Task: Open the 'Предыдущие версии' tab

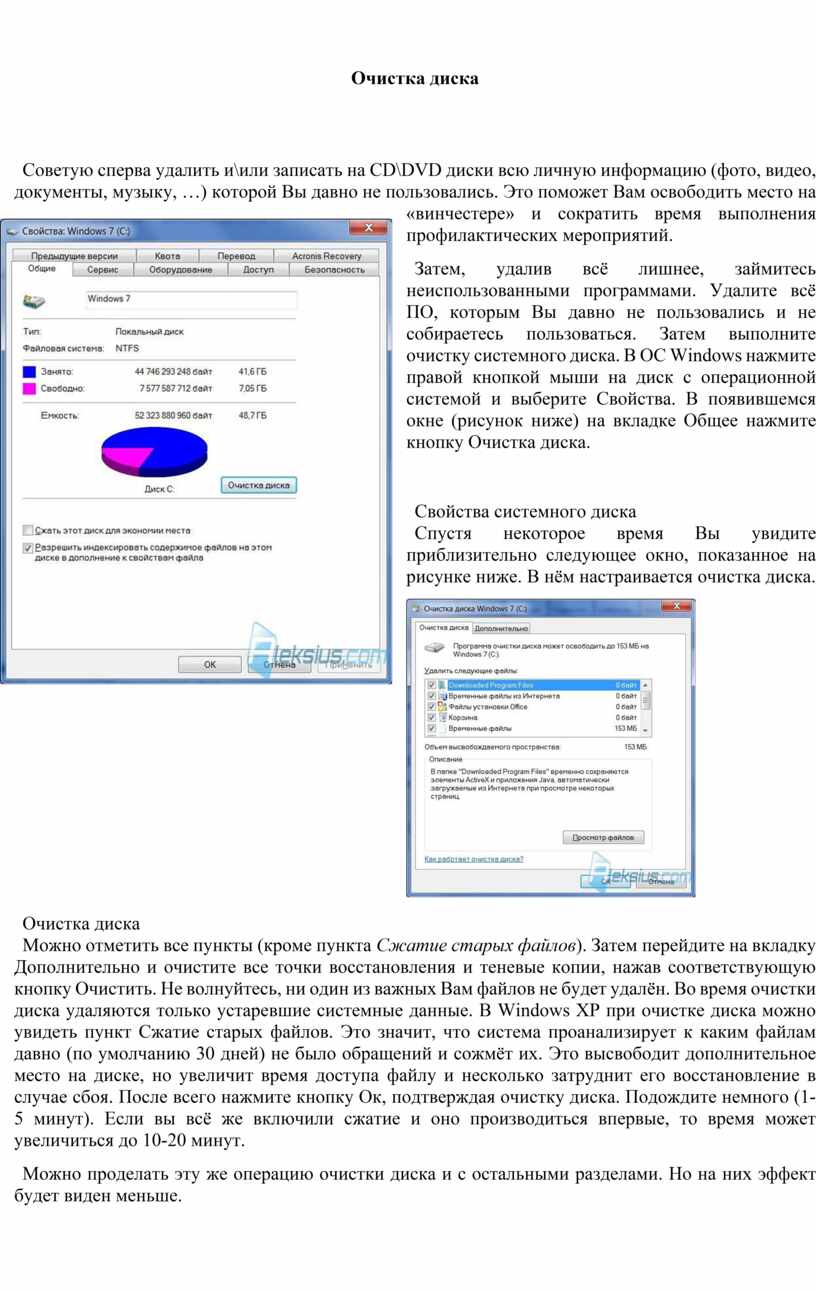Action: pyautogui.click(x=74, y=256)
